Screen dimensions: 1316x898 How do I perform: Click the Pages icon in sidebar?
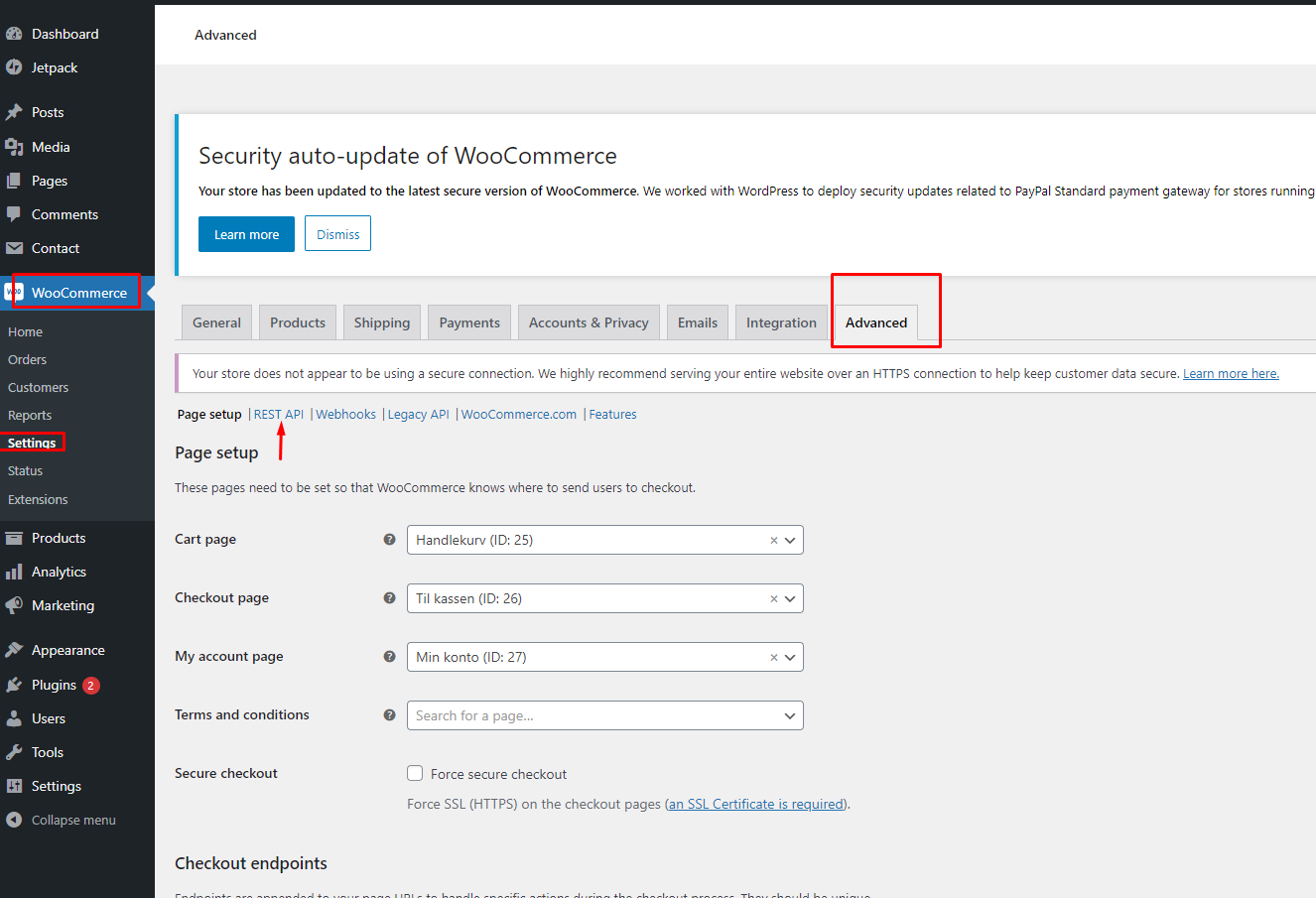[14, 181]
